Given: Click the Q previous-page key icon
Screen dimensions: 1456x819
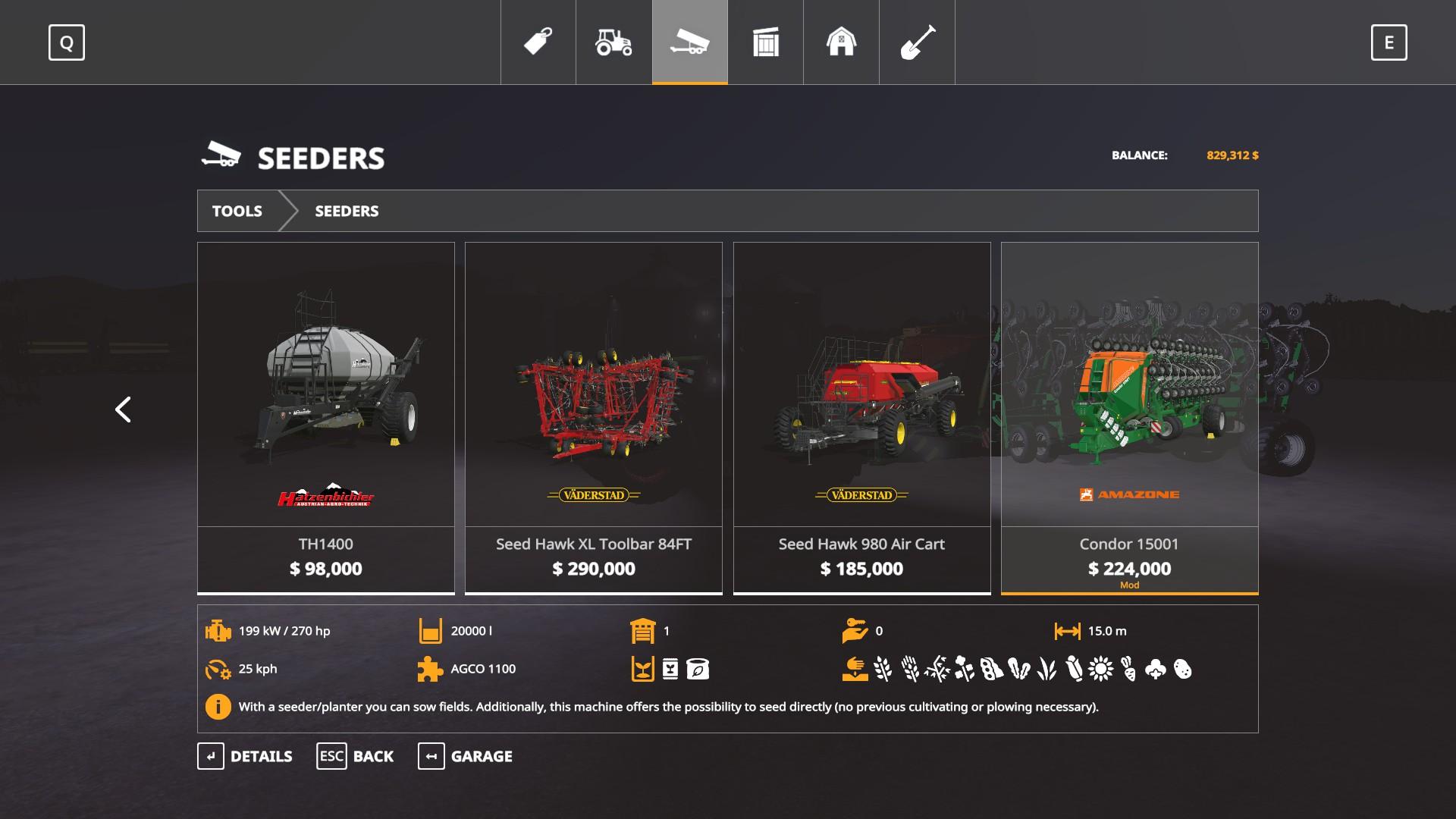Looking at the screenshot, I should tap(67, 42).
